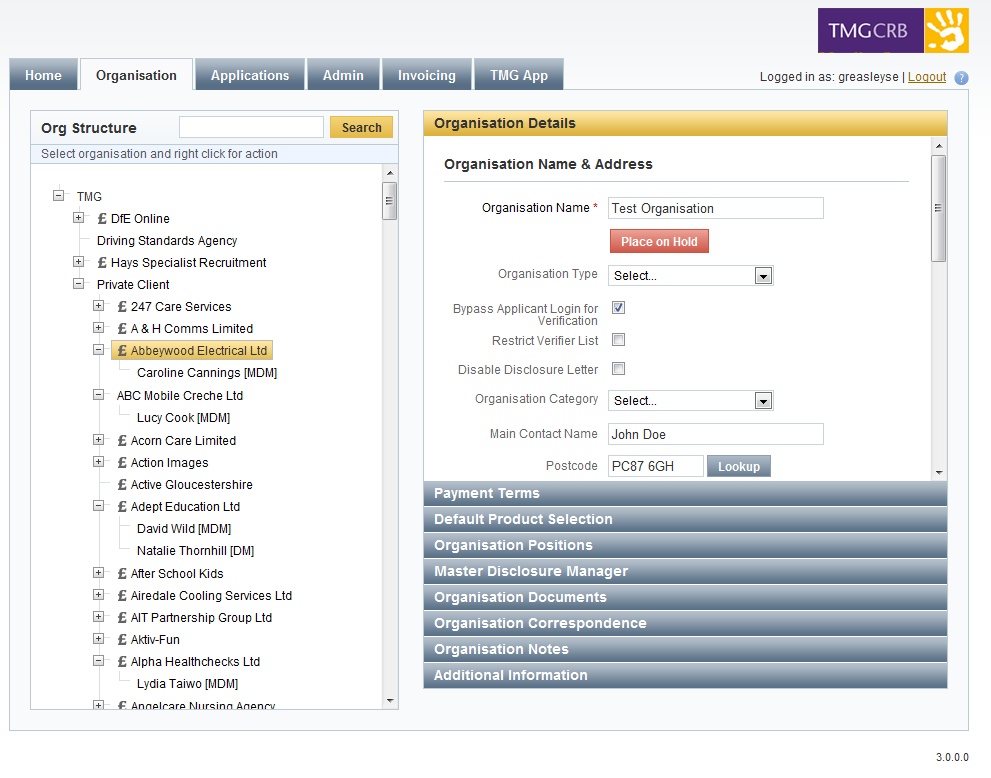Click the pound icon beside After School Kids
The image size is (991, 778).
(x=122, y=573)
